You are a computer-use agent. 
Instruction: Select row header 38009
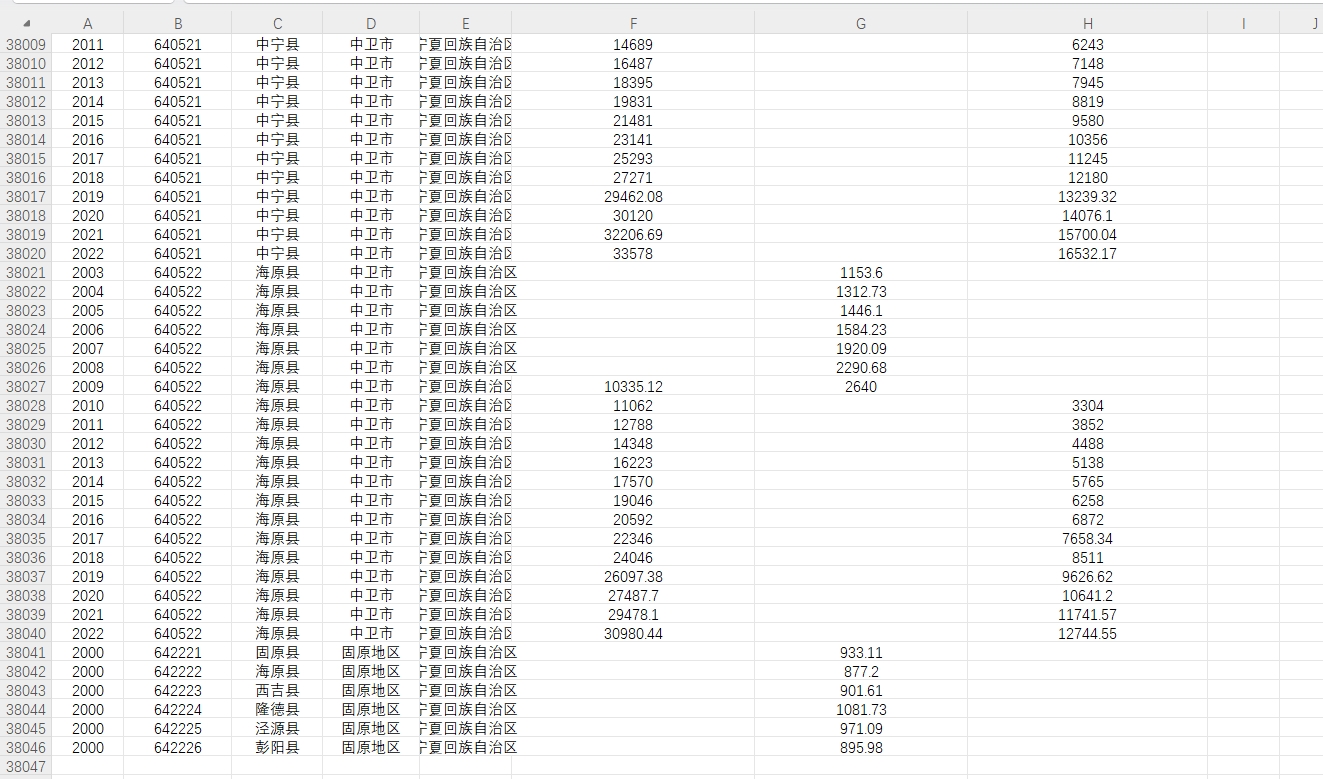[26, 44]
